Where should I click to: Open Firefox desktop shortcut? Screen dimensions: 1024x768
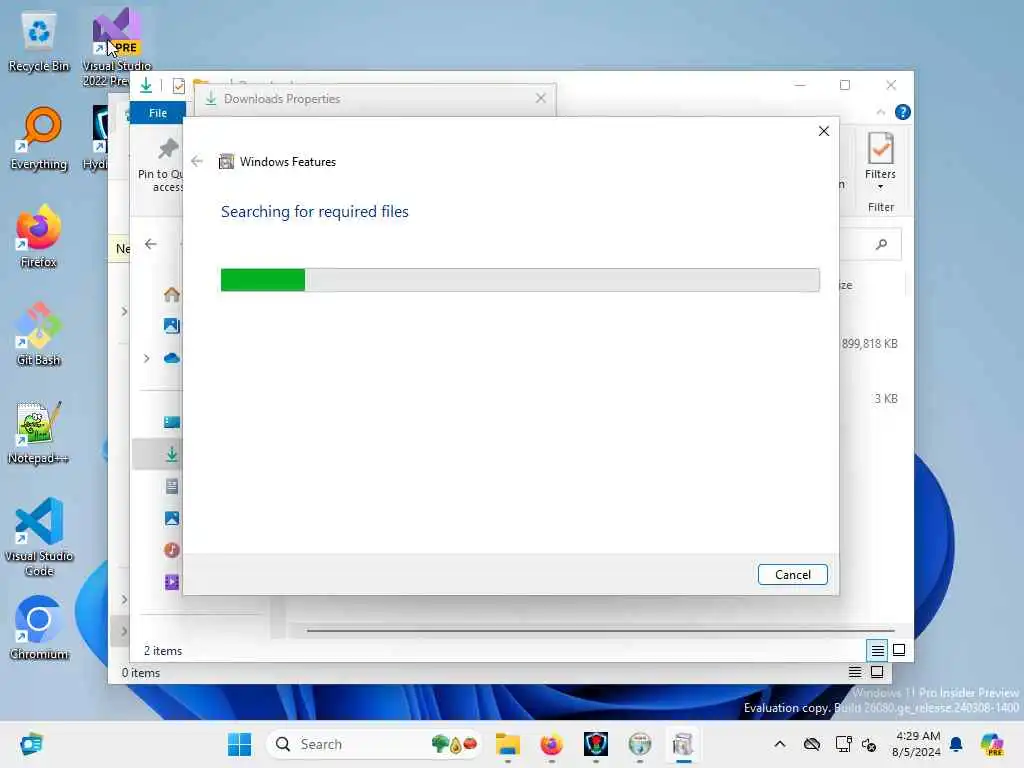39,236
